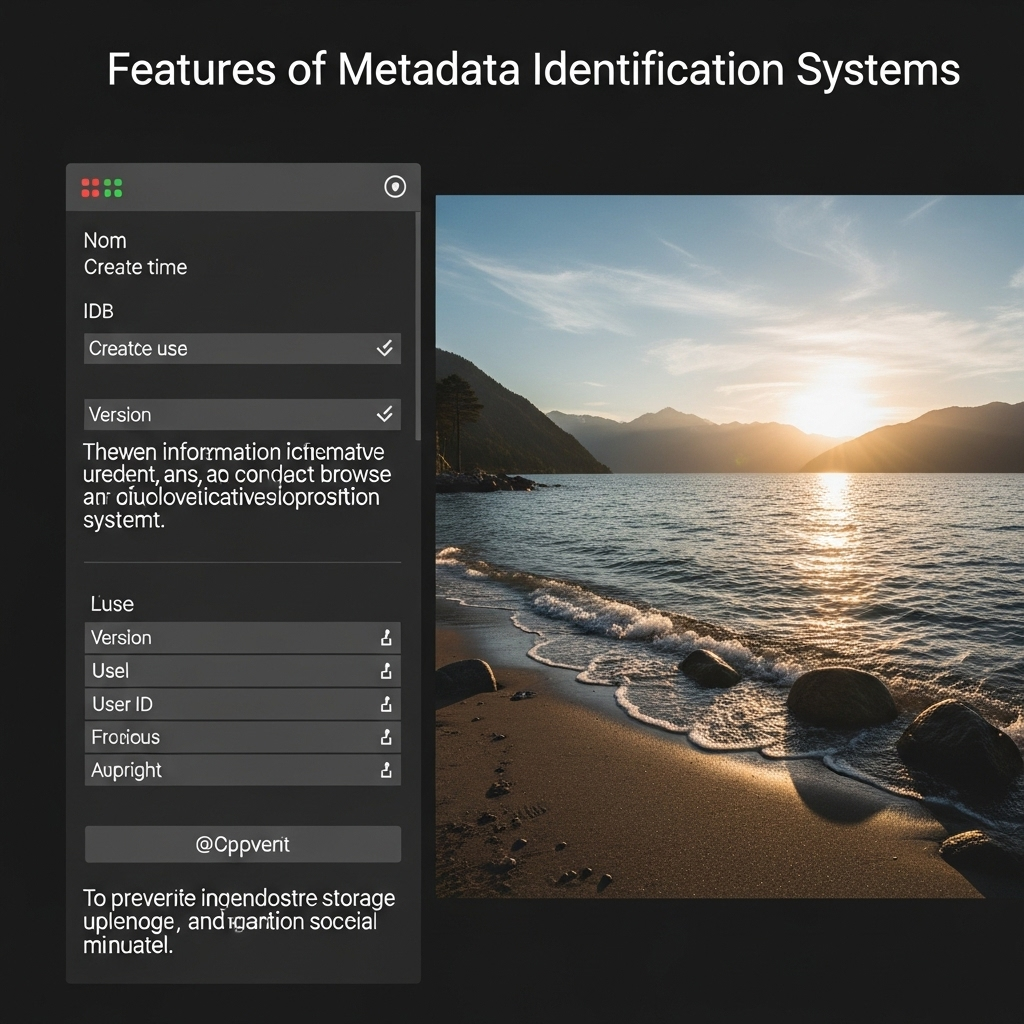Click the sunset beach photo preview
1024x1024 pixels.
pyautogui.click(x=729, y=546)
